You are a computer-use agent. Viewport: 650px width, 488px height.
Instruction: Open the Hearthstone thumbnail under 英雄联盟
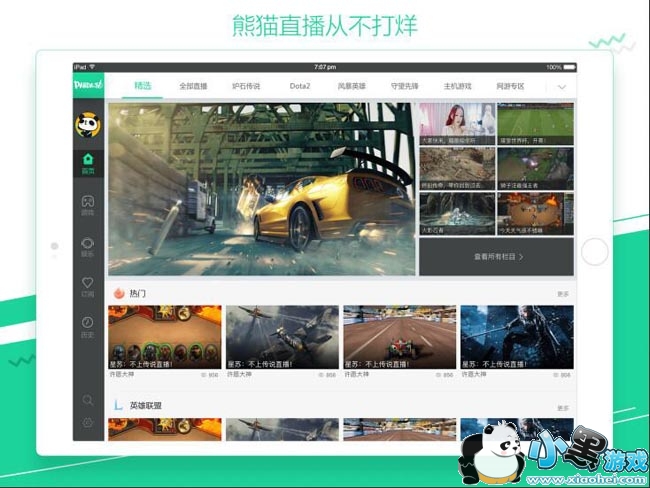click(165, 429)
